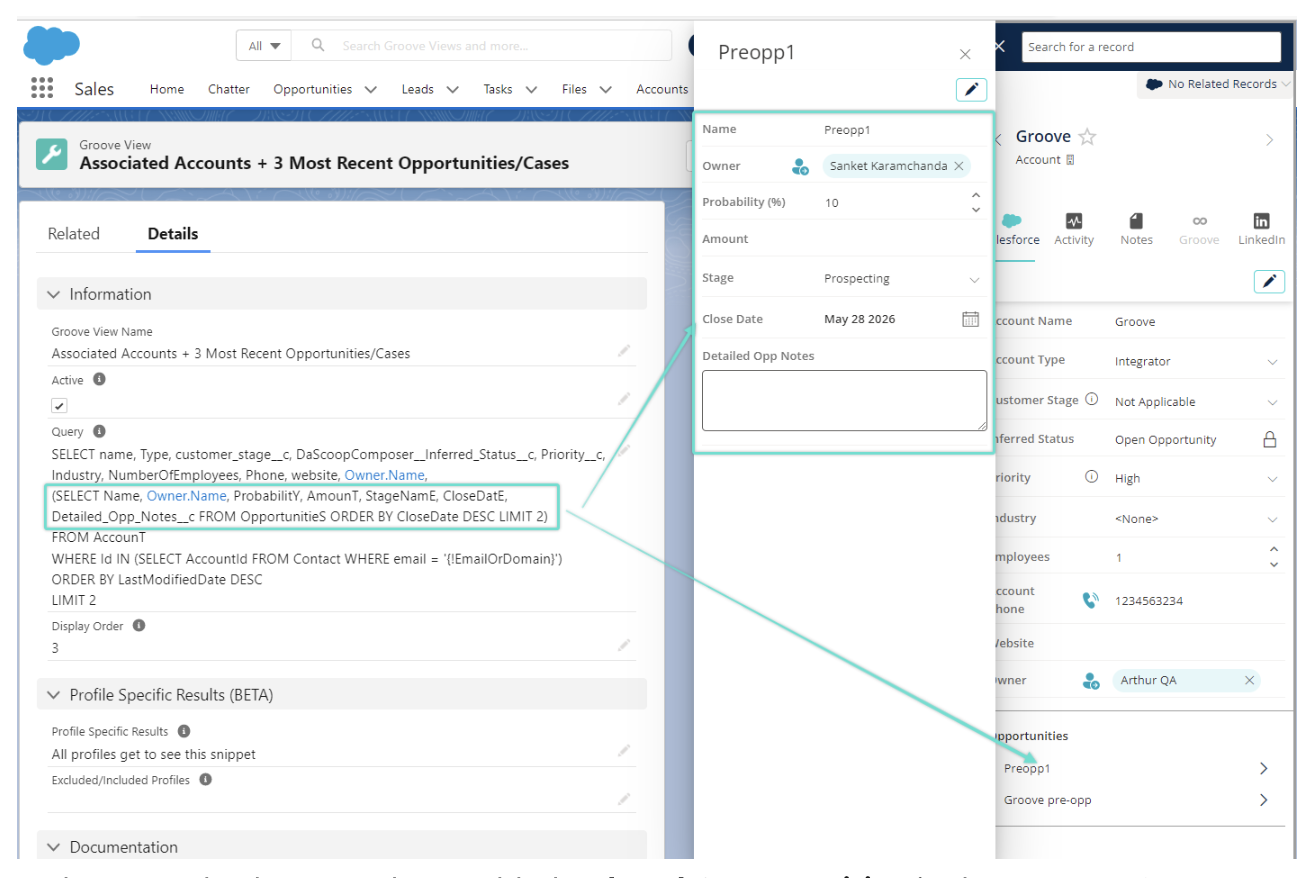Screen dimensions: 1306x878
Task: Click info icon next to Active
Action: (x=99, y=380)
